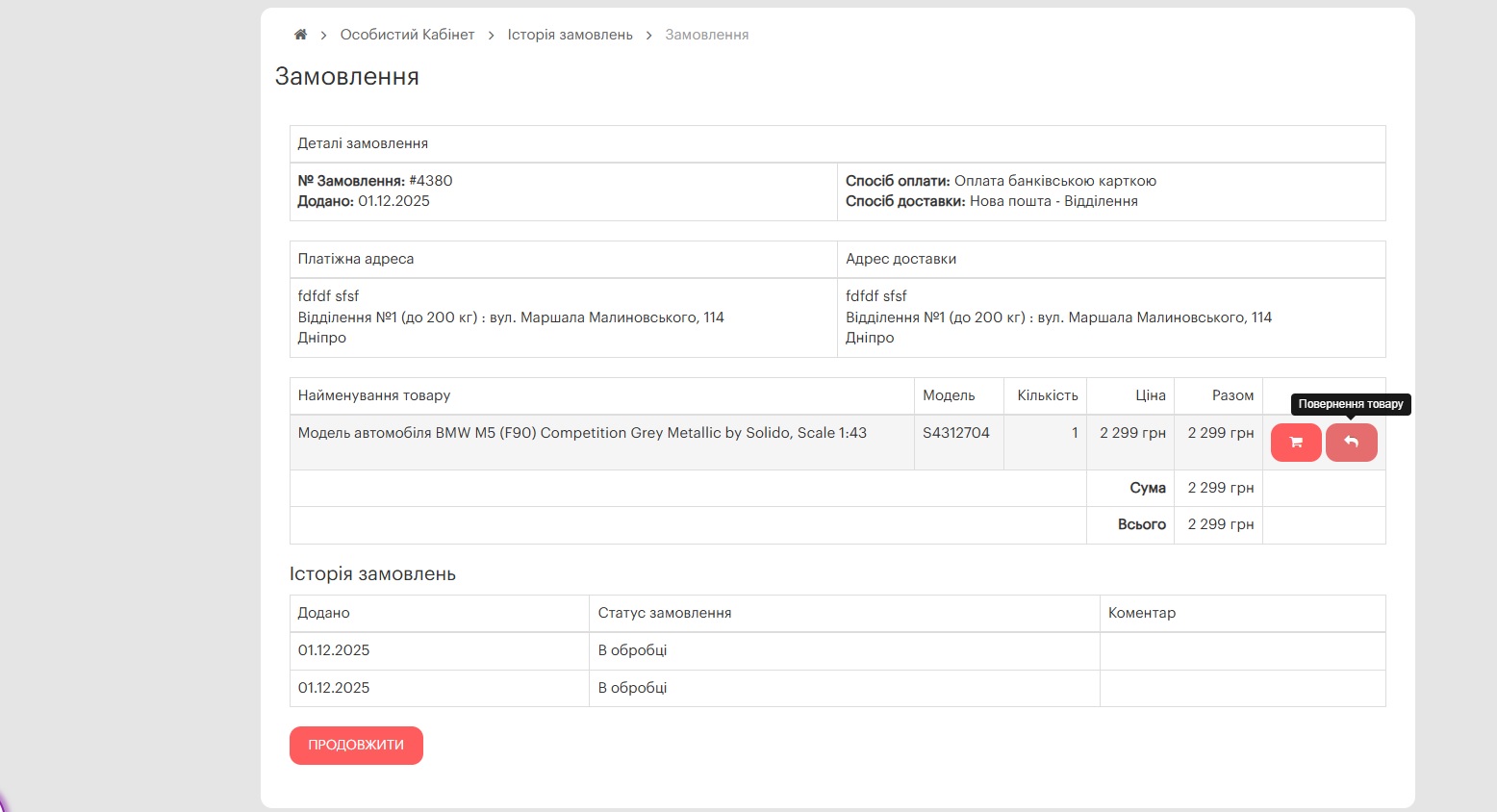Select the Адрес доставки header
Image resolution: width=1497 pixels, height=812 pixels.
(901, 259)
